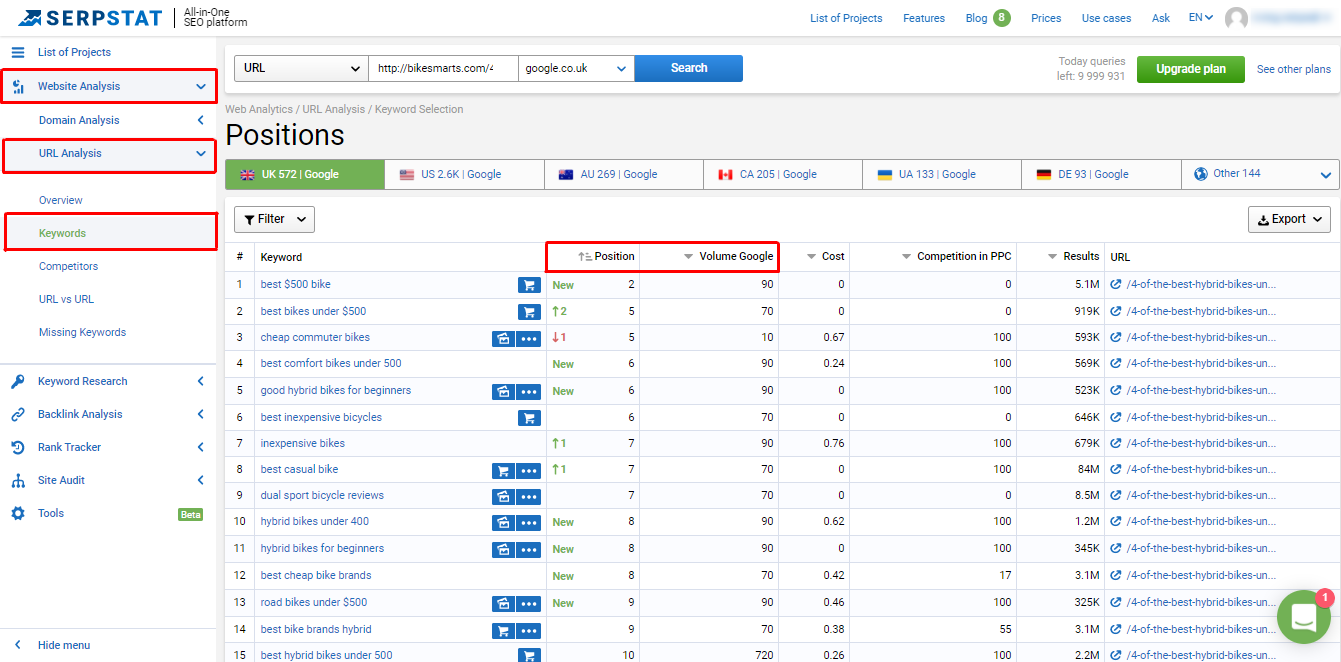Open the Blog notifications badge showing 8

[x=1001, y=18]
